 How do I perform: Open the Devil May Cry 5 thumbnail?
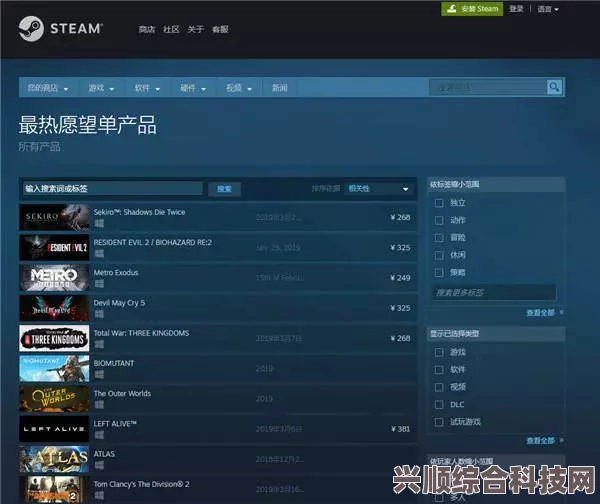[x=54, y=308]
